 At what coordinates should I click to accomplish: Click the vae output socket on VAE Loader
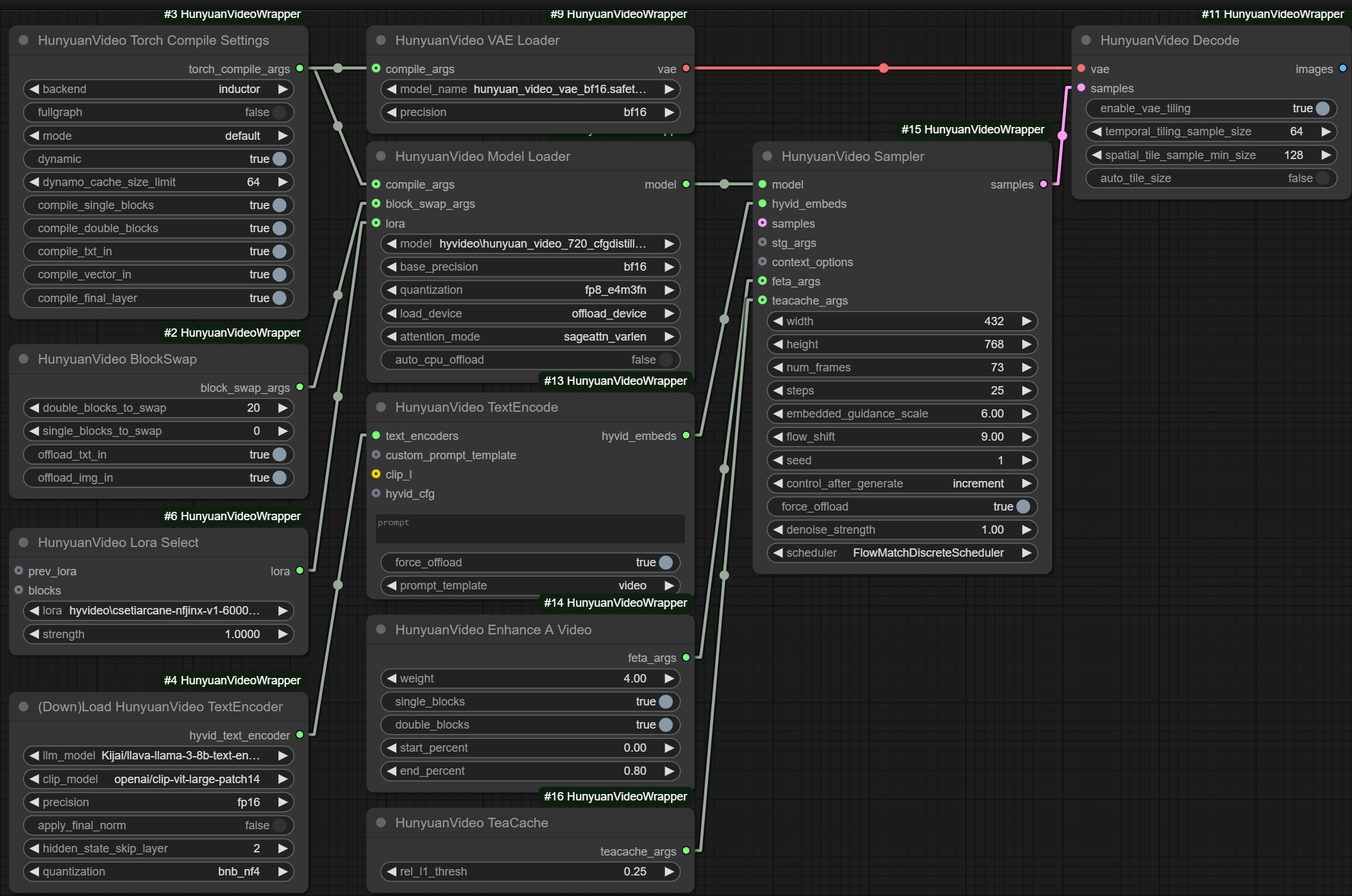(x=686, y=68)
